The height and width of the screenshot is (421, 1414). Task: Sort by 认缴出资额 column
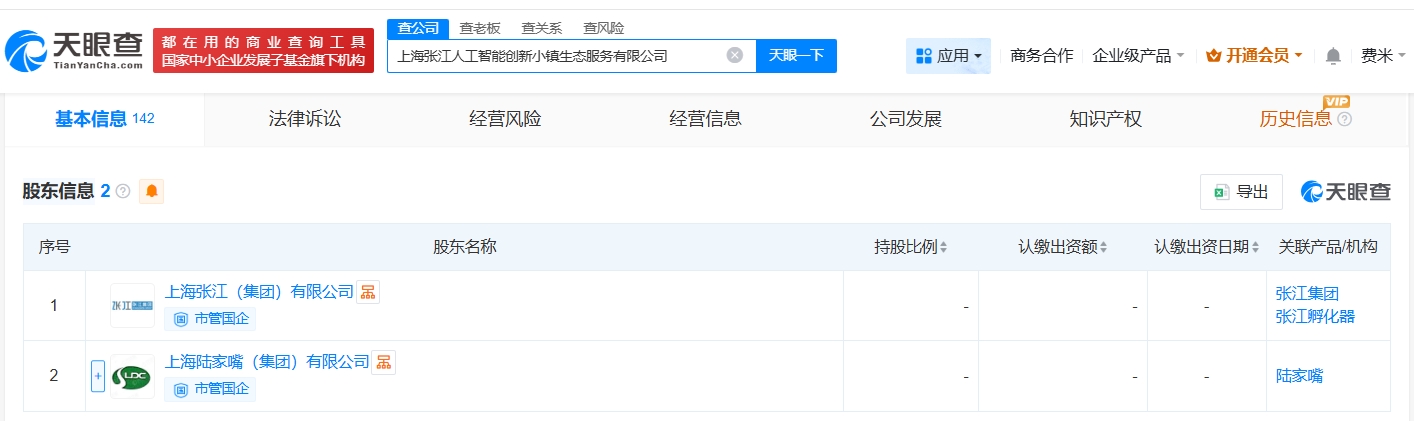pyautogui.click(x=1064, y=247)
